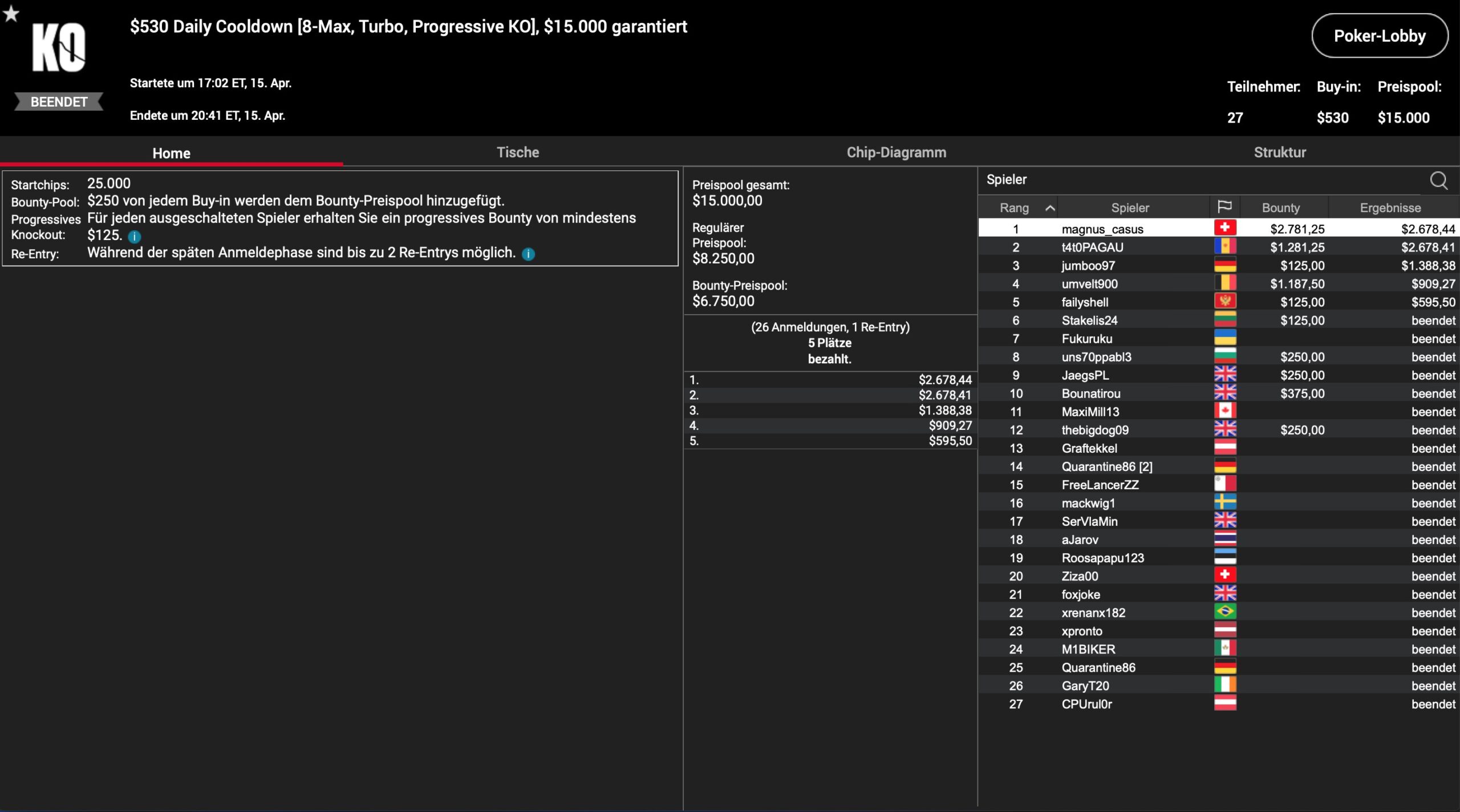Screen dimensions: 1460x812
Task: Select player row Quarantine86 [2]
Action: coord(1106,466)
